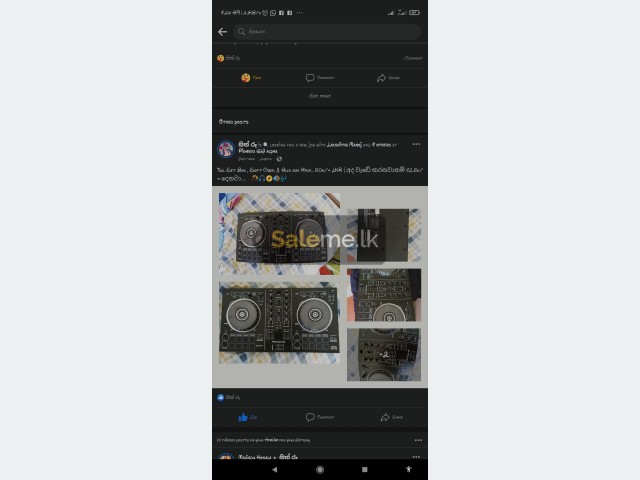
Task: Open Comment on the upper post
Action: tap(320, 78)
